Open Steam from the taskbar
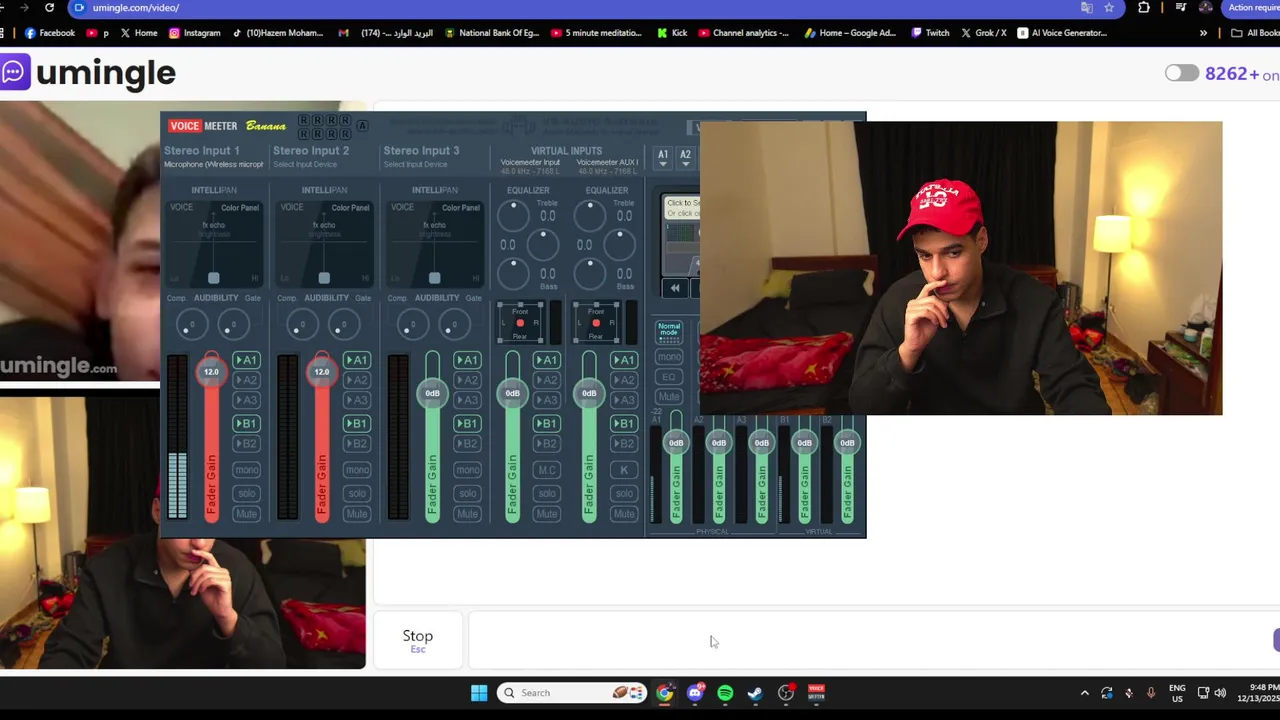1280x720 pixels. tap(755, 693)
